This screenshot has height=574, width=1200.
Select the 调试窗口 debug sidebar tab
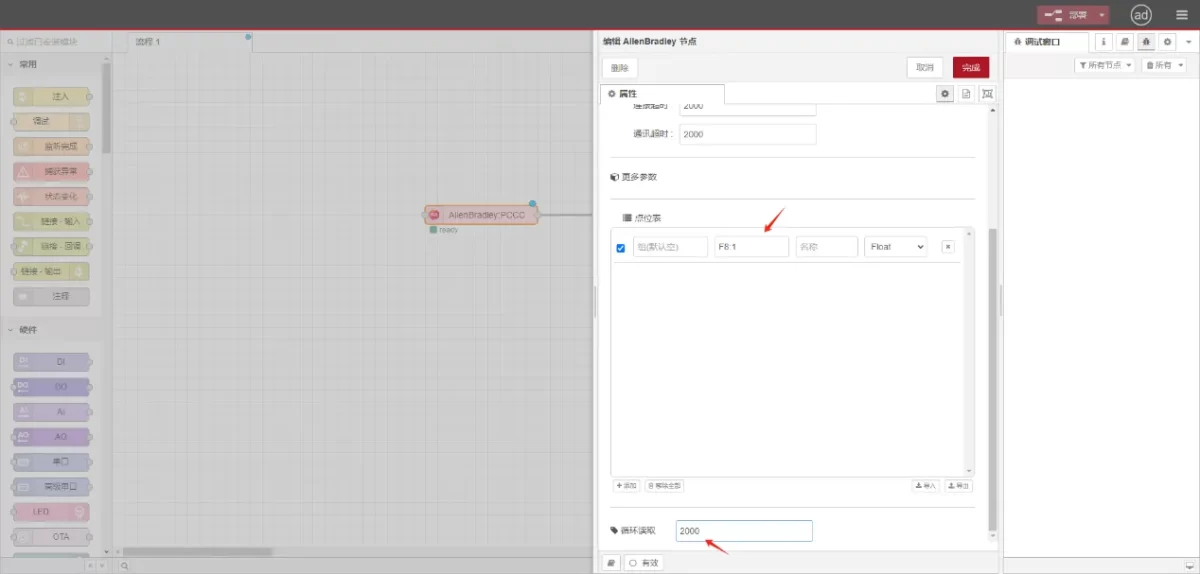pos(1046,42)
